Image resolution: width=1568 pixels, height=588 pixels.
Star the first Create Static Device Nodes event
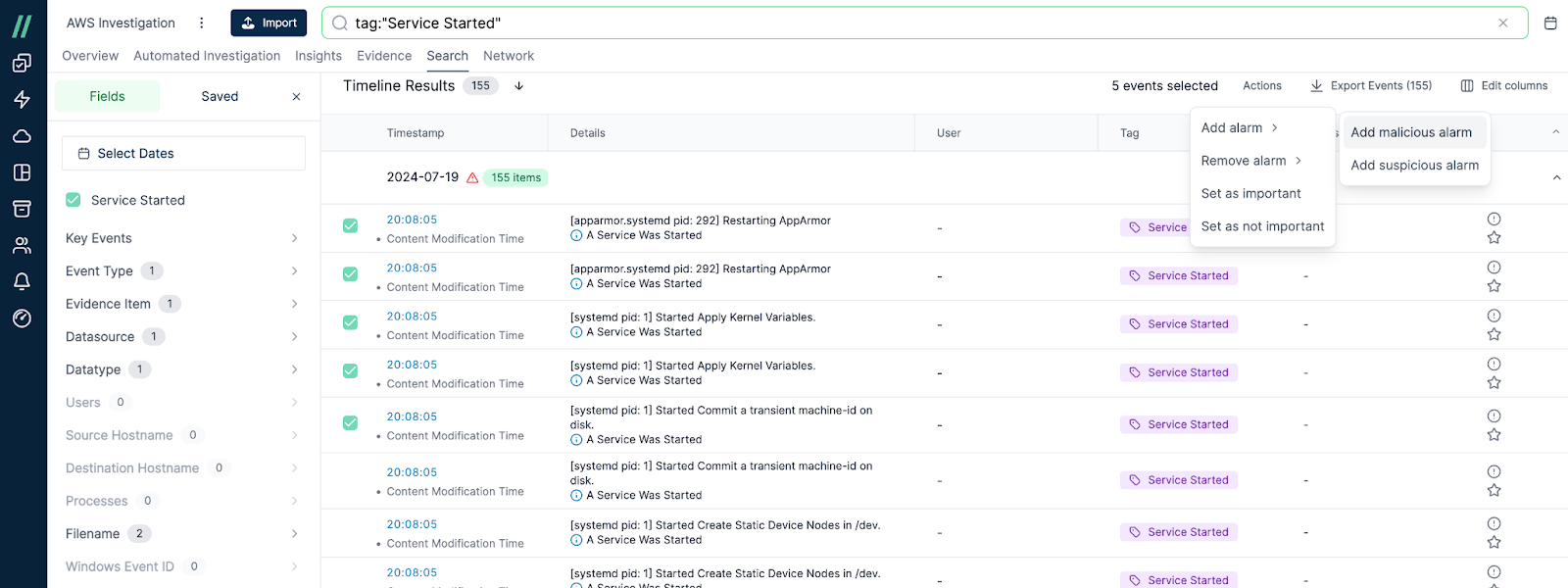(1494, 542)
